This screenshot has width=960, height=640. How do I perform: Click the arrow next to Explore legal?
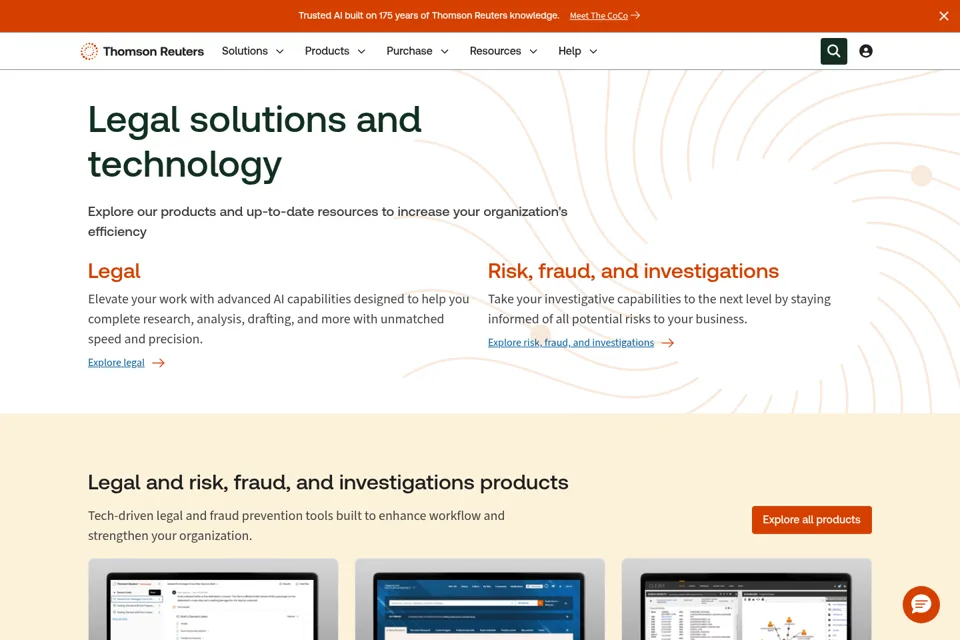point(159,363)
